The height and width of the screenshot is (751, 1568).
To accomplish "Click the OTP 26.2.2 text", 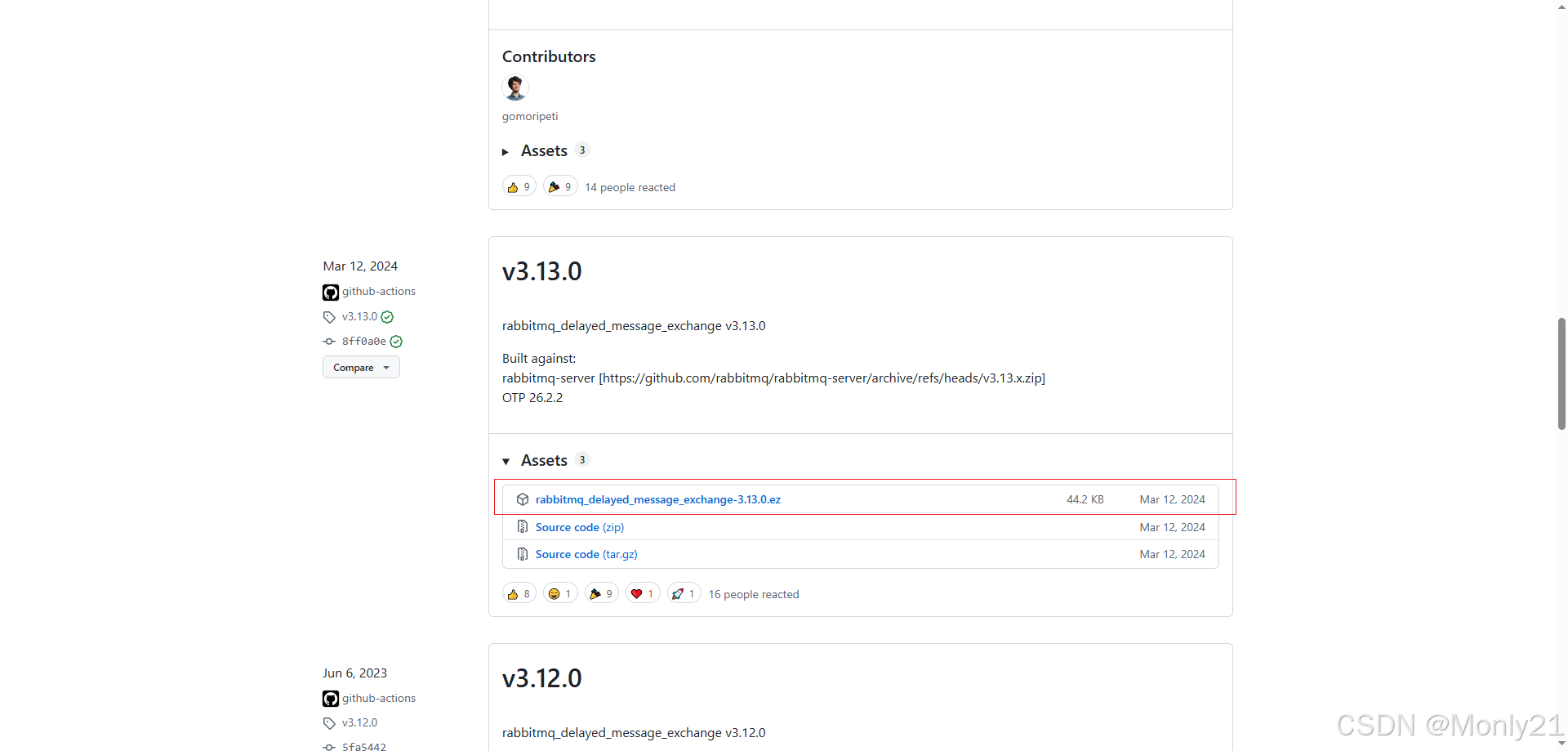I will 532,398.
